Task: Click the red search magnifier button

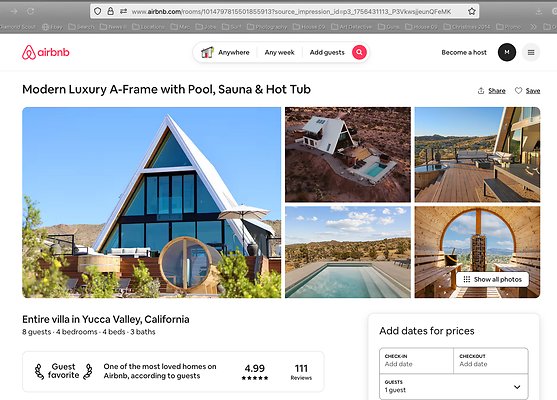Action: point(359,52)
